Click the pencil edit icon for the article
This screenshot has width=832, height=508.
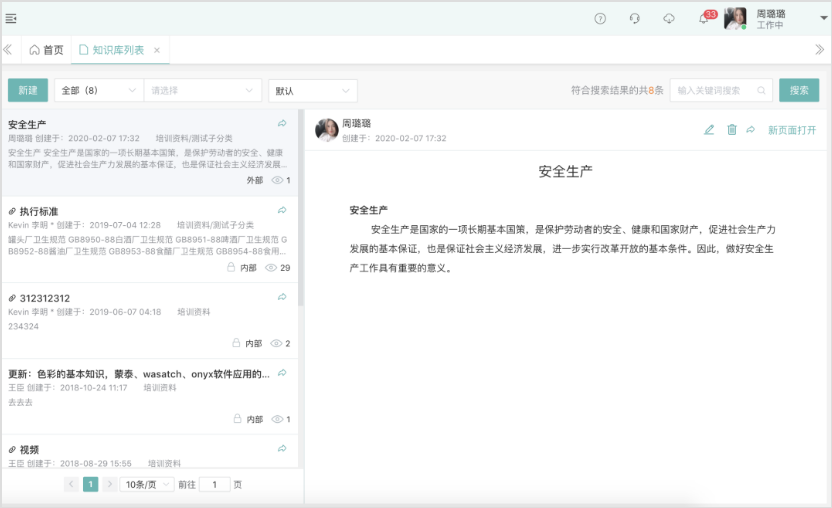click(709, 130)
